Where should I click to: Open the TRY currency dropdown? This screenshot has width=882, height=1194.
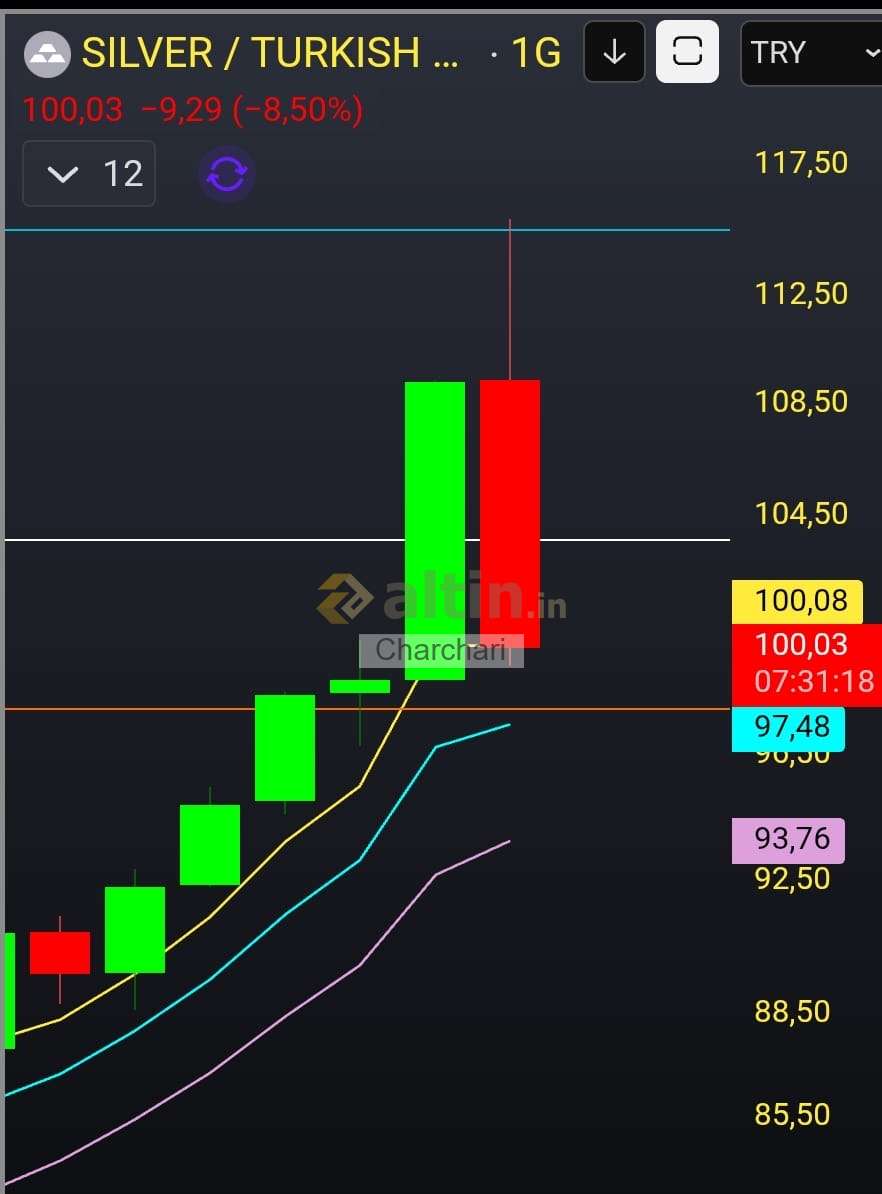[811, 52]
